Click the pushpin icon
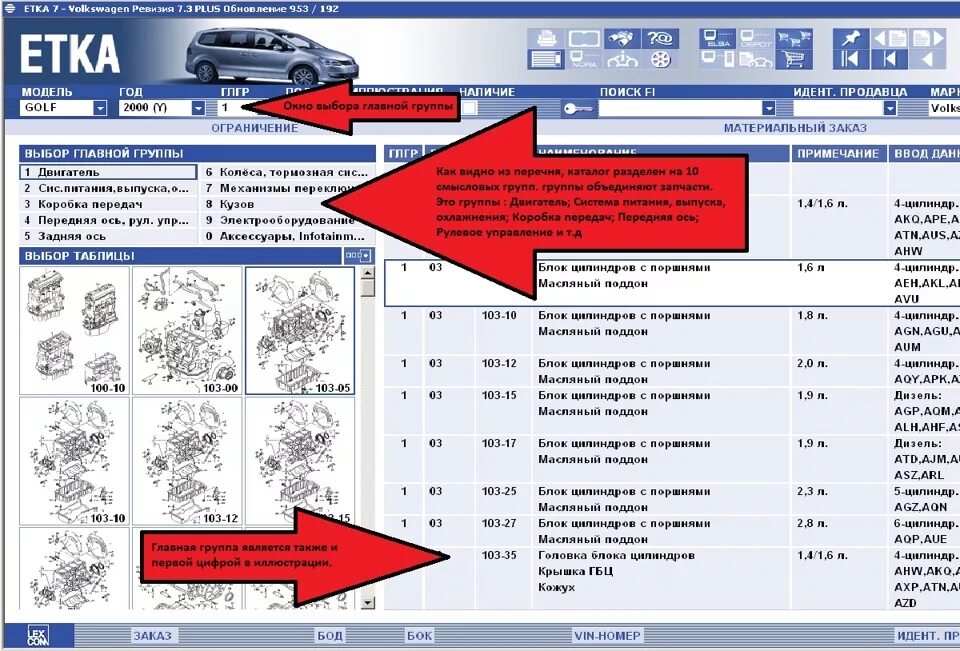960x651 pixels. pyautogui.click(x=851, y=39)
